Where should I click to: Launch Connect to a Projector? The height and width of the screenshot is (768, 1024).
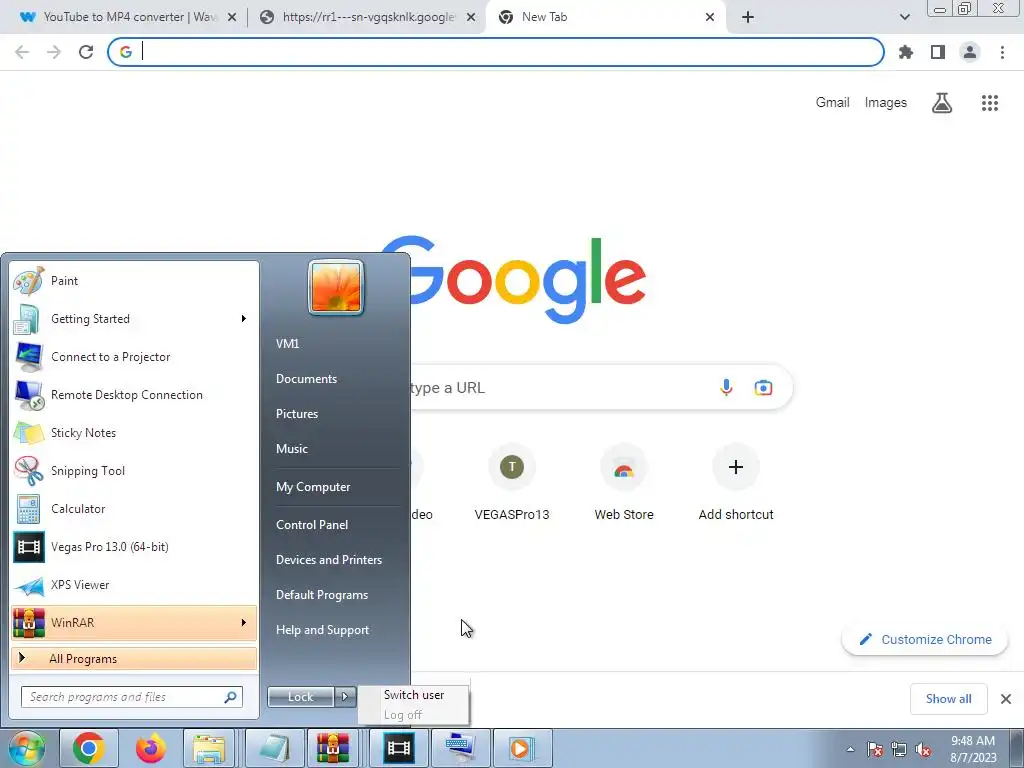(134, 357)
